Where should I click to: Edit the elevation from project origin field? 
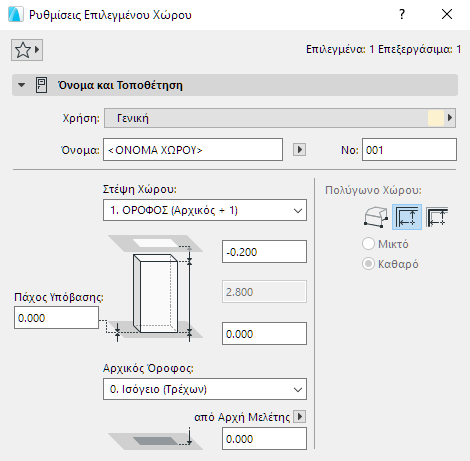[x=264, y=439]
